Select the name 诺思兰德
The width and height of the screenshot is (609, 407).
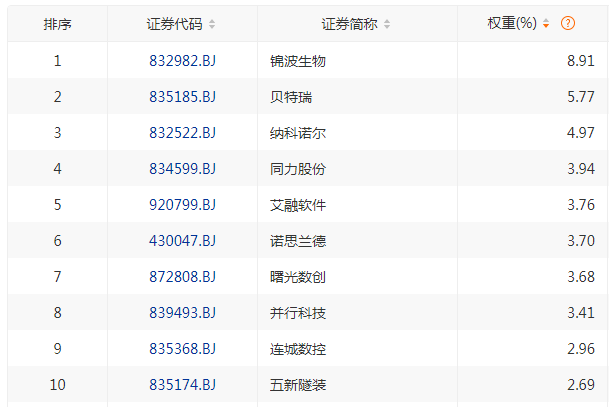pos(298,241)
